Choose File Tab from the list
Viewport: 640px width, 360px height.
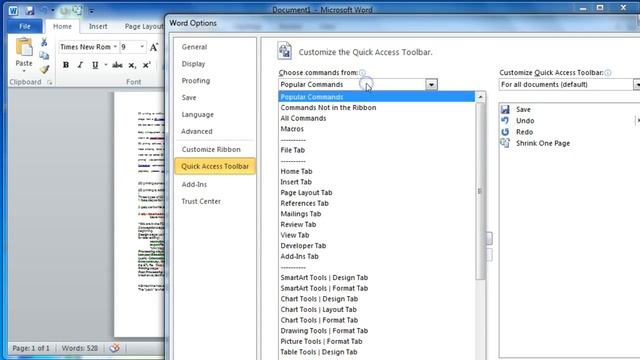377,150
